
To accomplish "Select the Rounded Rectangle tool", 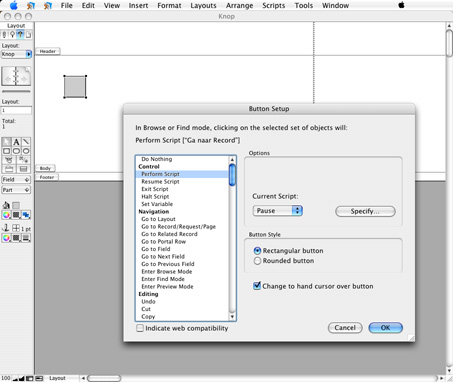I will click(16, 151).
